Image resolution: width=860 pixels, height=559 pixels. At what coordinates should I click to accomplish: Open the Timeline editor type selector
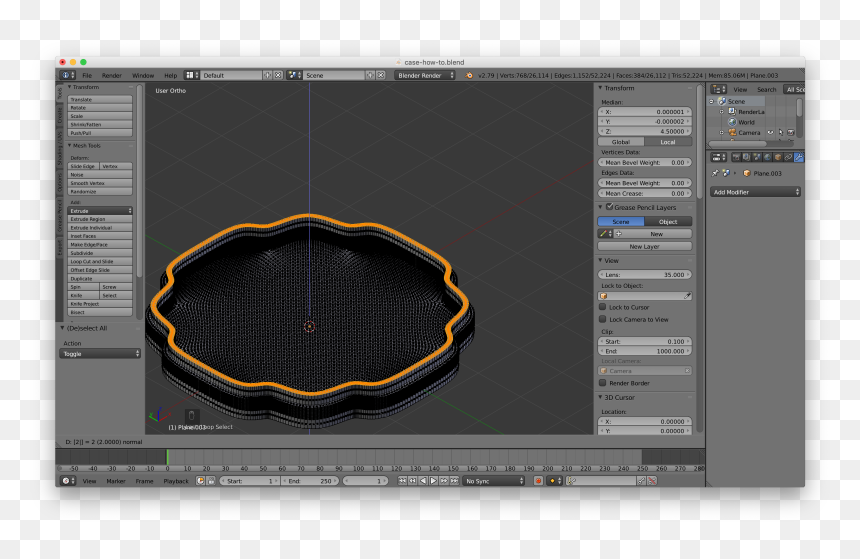pos(67,481)
